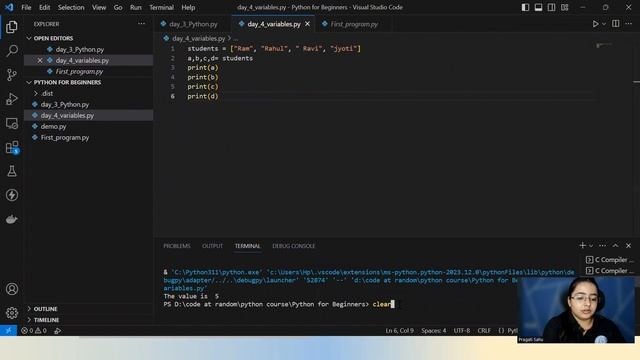Open the run button dropdown arrow
This screenshot has width=640, height=360.
pyautogui.click(x=604, y=24)
